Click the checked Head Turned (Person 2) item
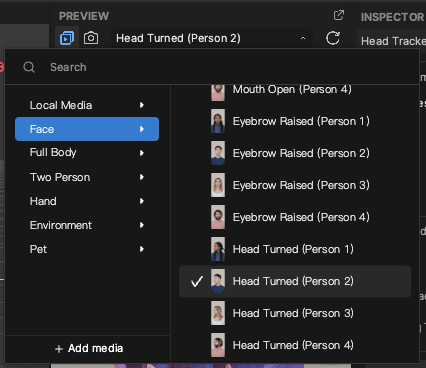The height and width of the screenshot is (368, 426). [295, 281]
